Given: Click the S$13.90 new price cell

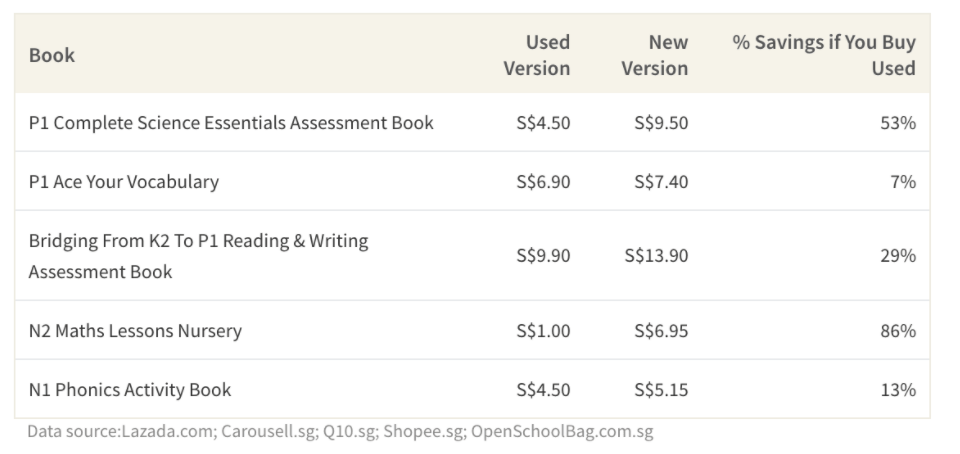Looking at the screenshot, I should 656,256.
